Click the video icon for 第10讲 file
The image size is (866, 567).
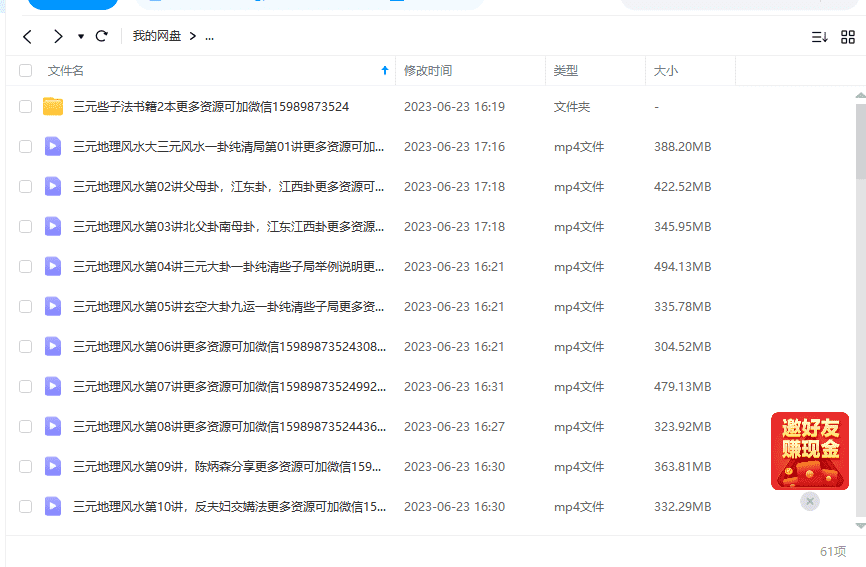[53, 507]
